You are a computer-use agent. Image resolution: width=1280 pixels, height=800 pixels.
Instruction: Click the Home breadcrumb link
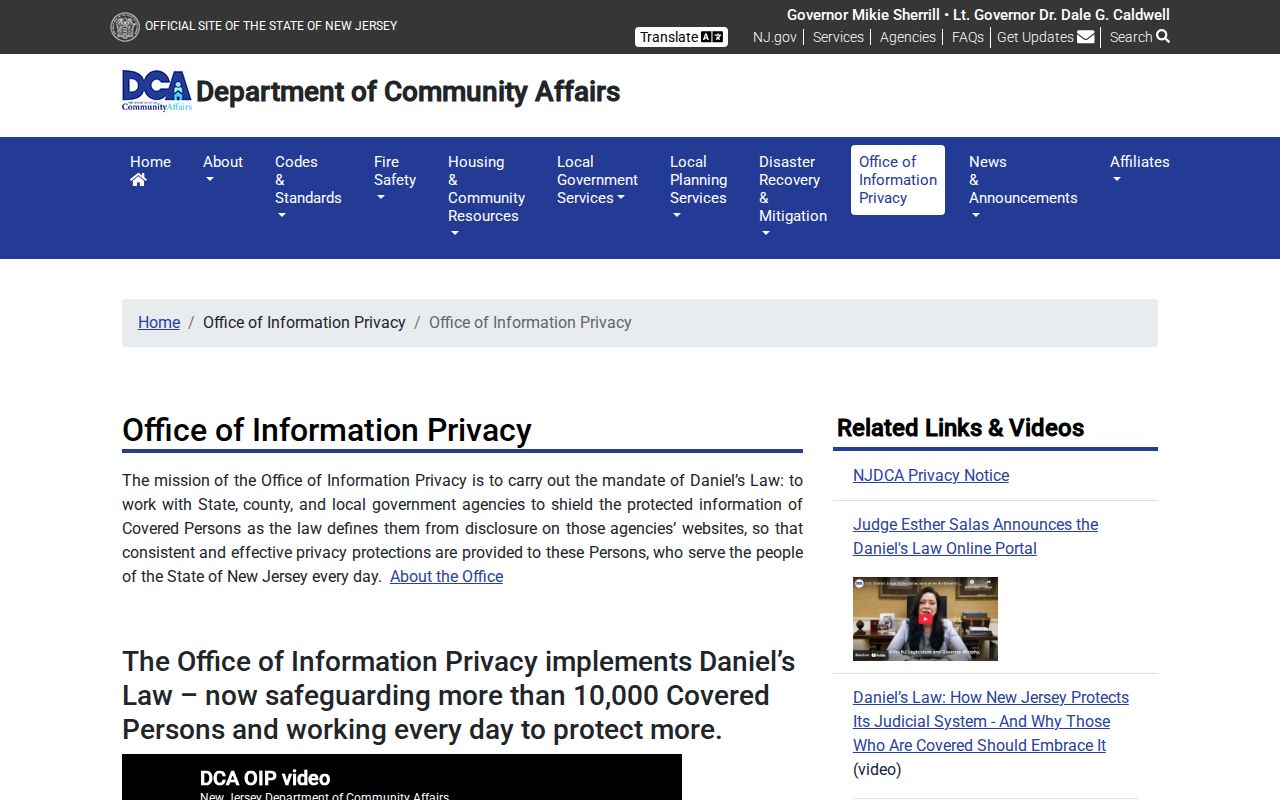pyautogui.click(x=159, y=322)
